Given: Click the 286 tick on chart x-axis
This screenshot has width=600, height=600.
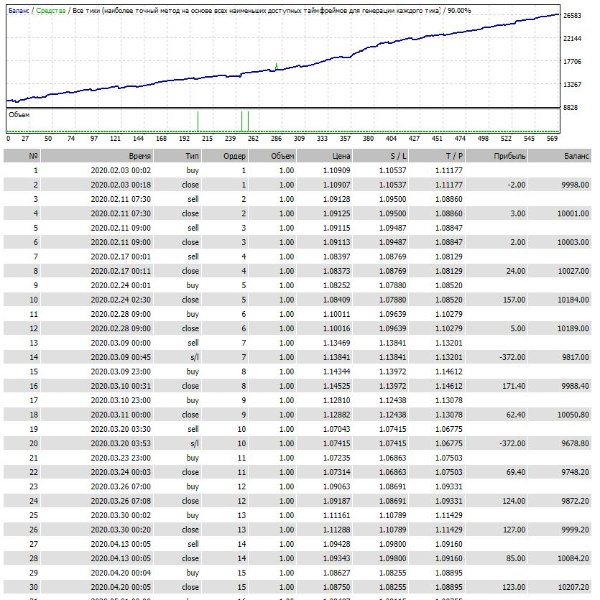Looking at the screenshot, I should [x=276, y=139].
